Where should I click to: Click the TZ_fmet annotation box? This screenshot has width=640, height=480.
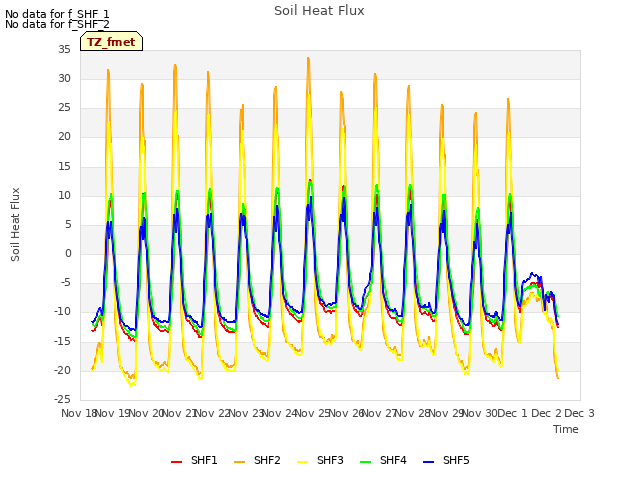(111, 41)
